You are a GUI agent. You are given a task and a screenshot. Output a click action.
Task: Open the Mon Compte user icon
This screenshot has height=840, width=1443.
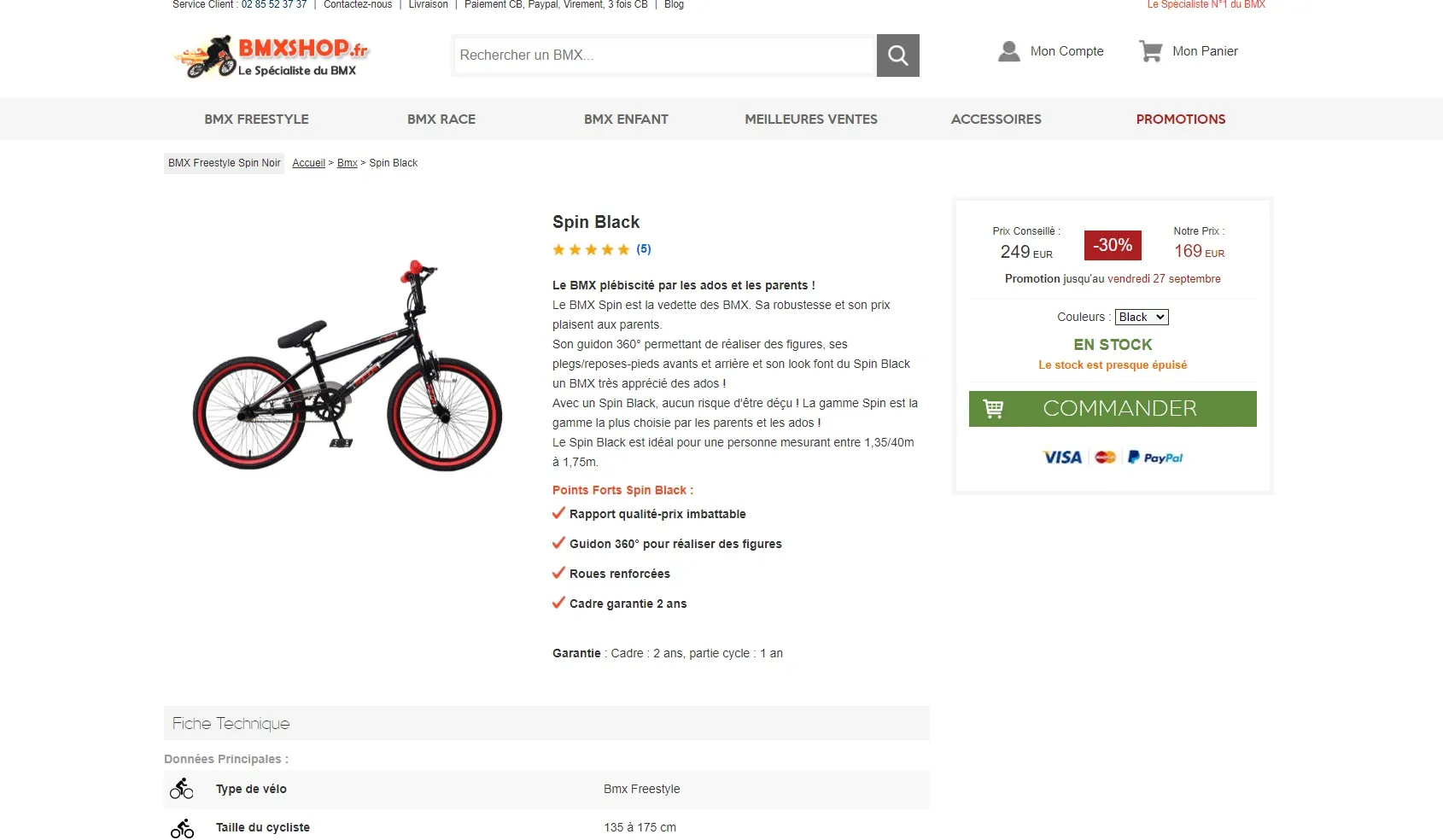pos(1009,51)
